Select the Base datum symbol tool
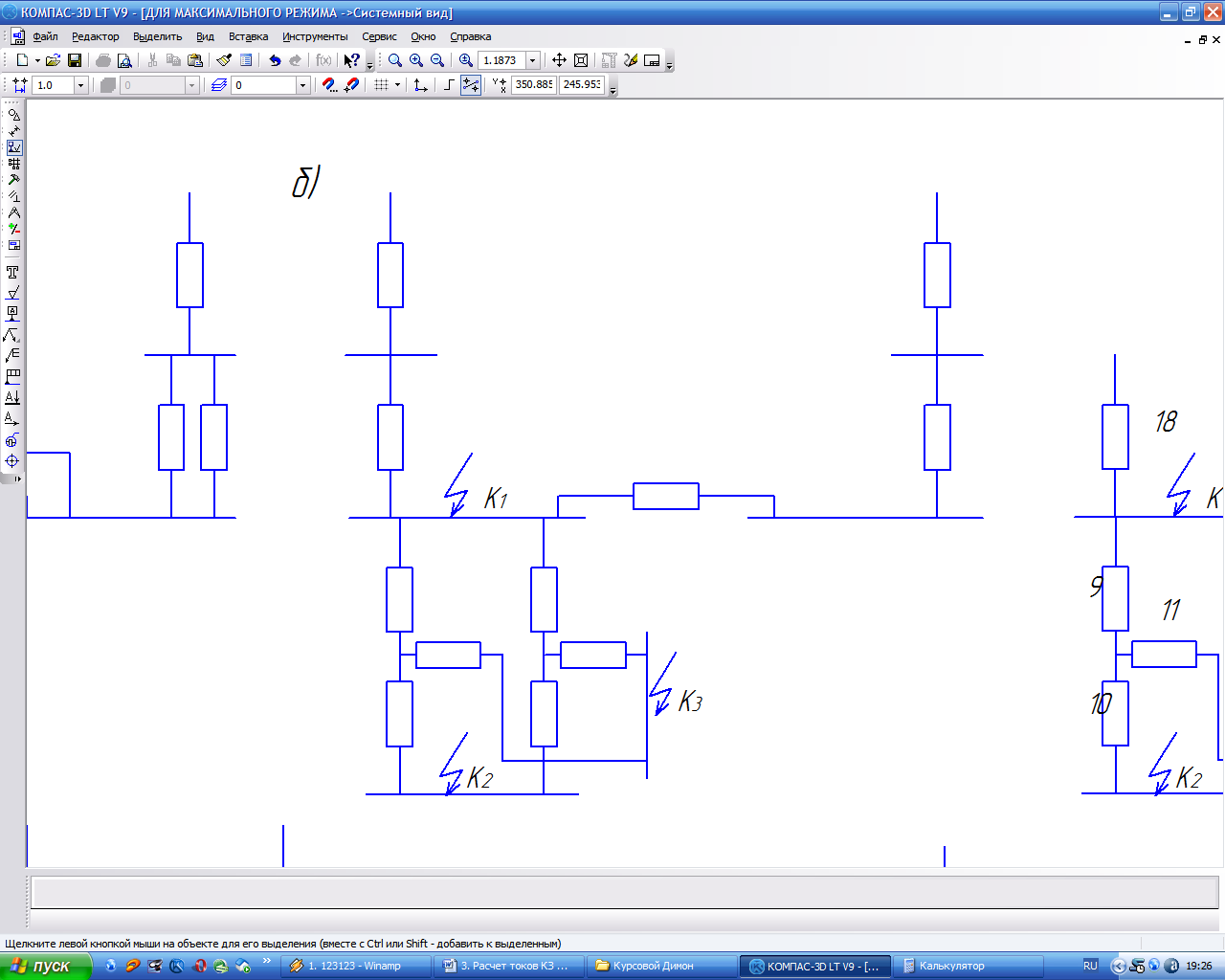Image resolution: width=1225 pixels, height=980 pixels. coord(12,313)
